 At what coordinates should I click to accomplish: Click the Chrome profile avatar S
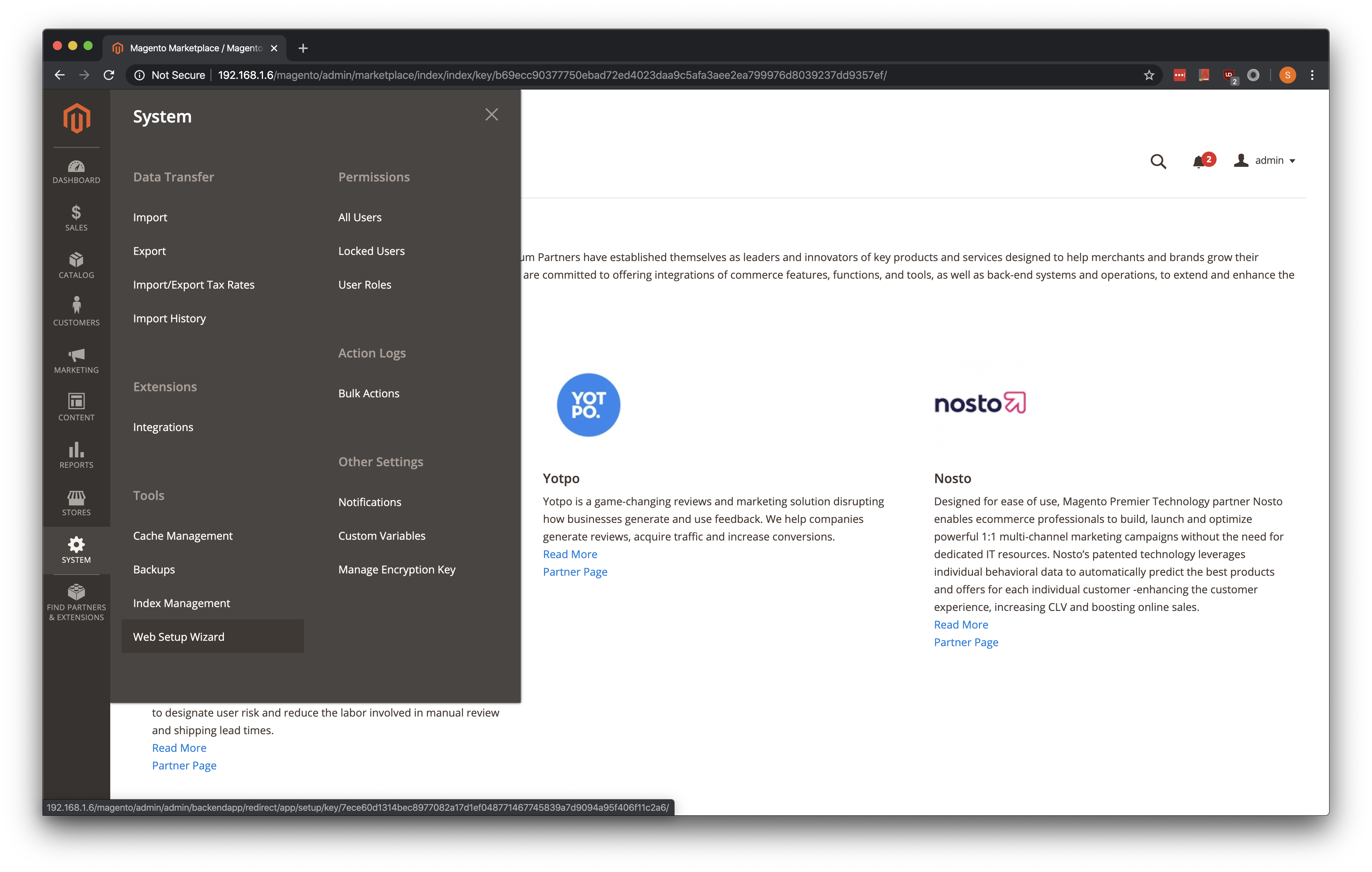(x=1287, y=75)
